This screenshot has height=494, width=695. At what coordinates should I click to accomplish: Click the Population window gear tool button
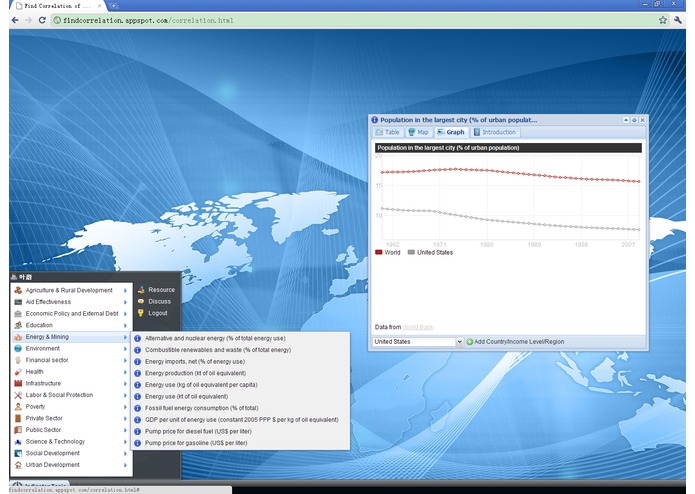tap(634, 120)
